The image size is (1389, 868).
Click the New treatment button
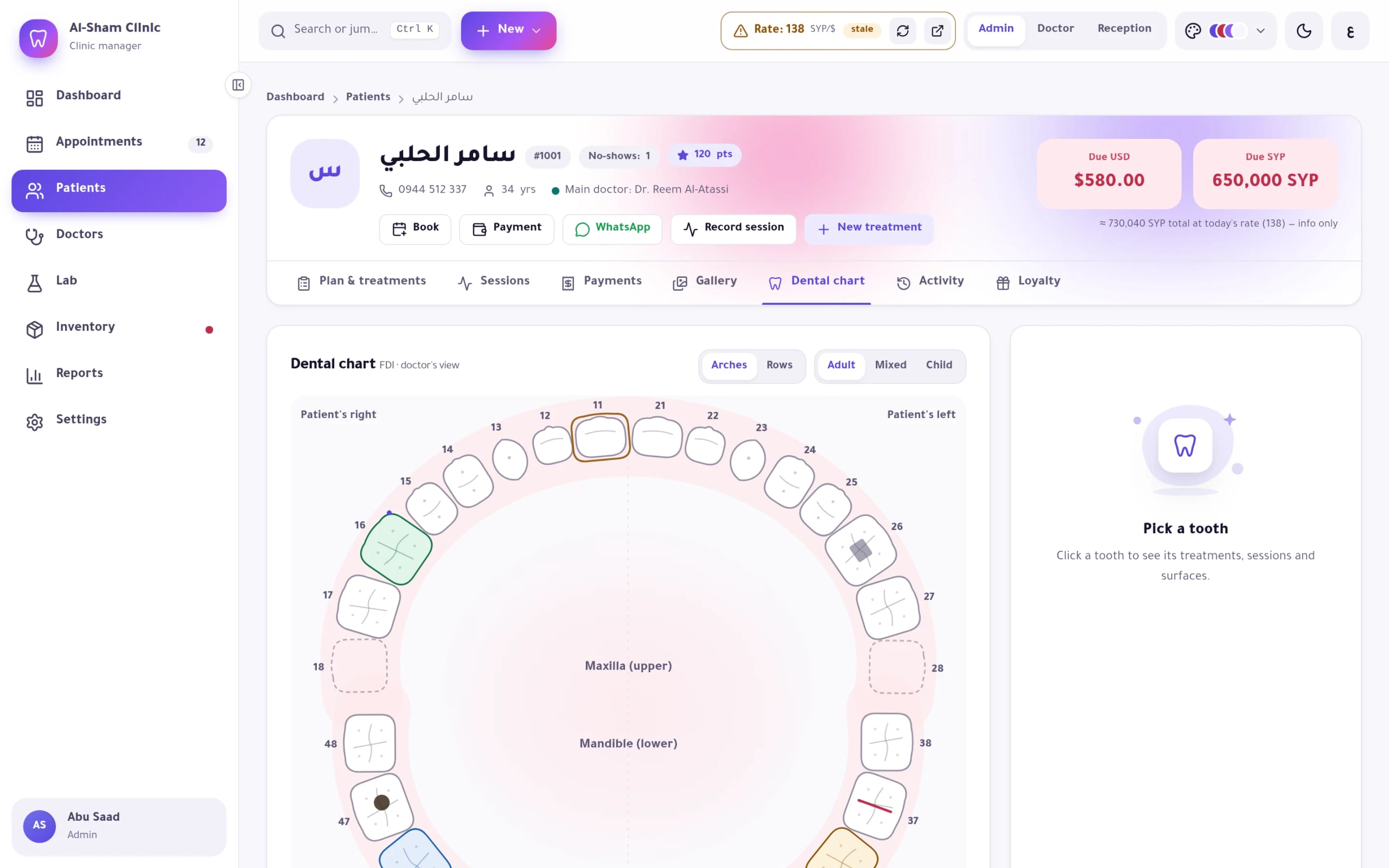pos(869,228)
